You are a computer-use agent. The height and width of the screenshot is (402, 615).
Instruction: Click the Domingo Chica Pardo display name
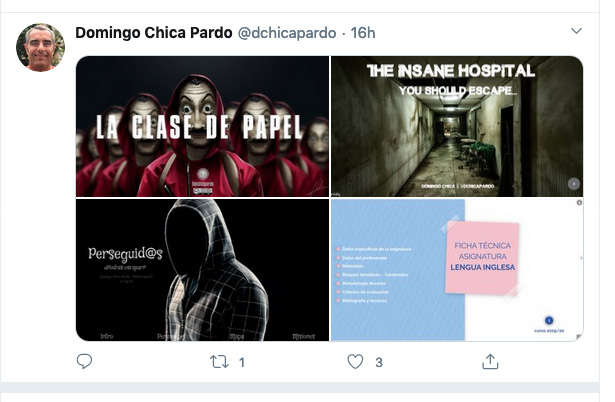154,33
